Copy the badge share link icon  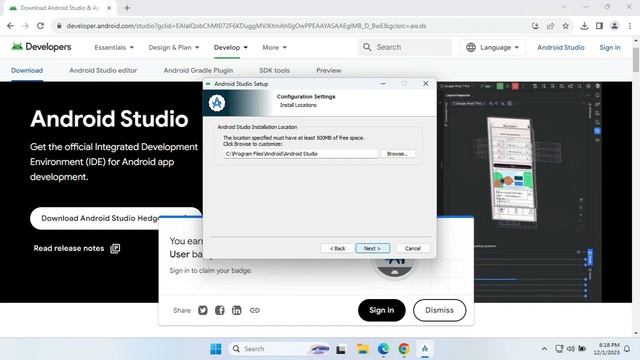[x=255, y=310]
